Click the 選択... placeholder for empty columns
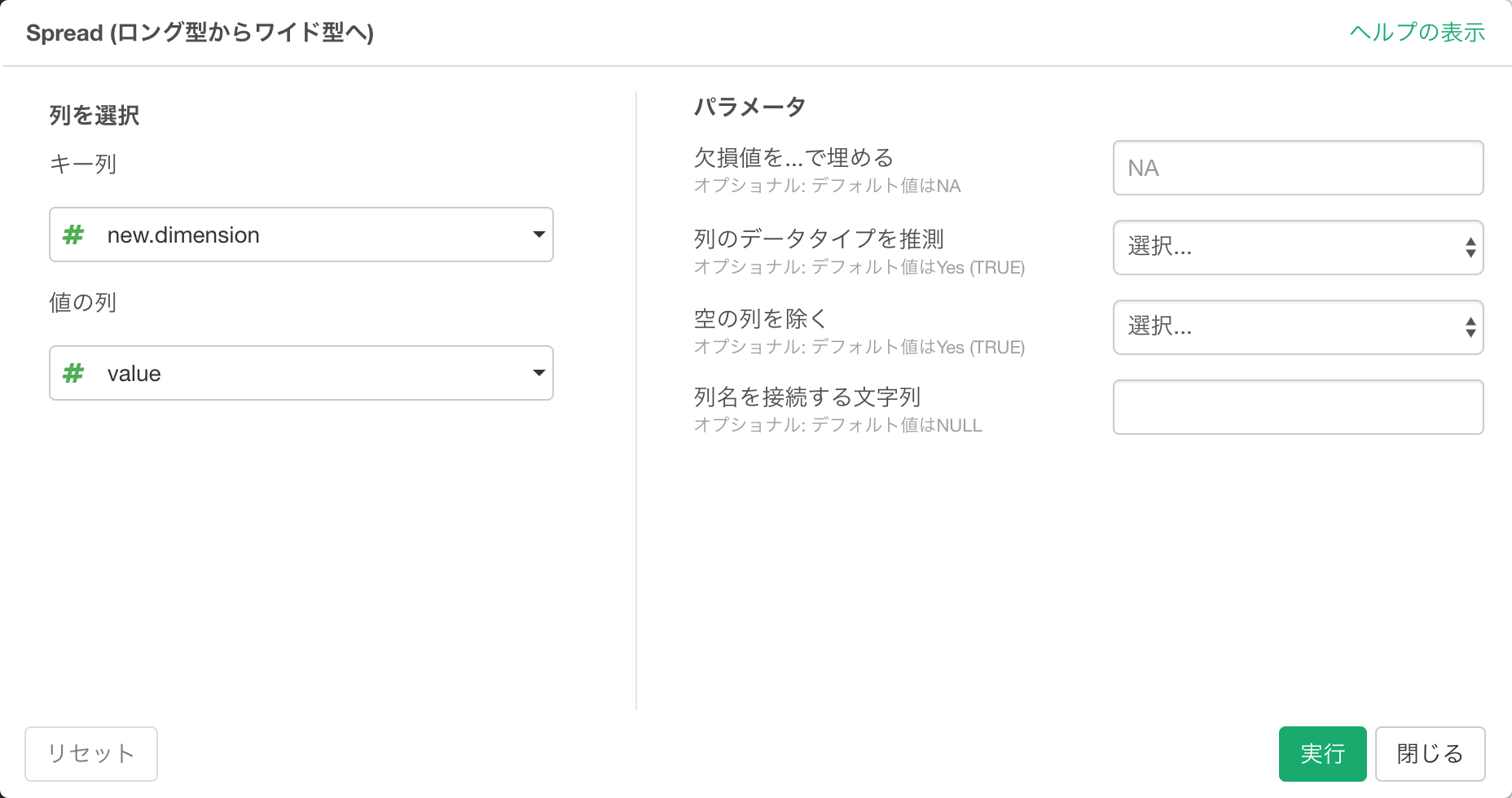The image size is (1512, 798). (x=1159, y=326)
